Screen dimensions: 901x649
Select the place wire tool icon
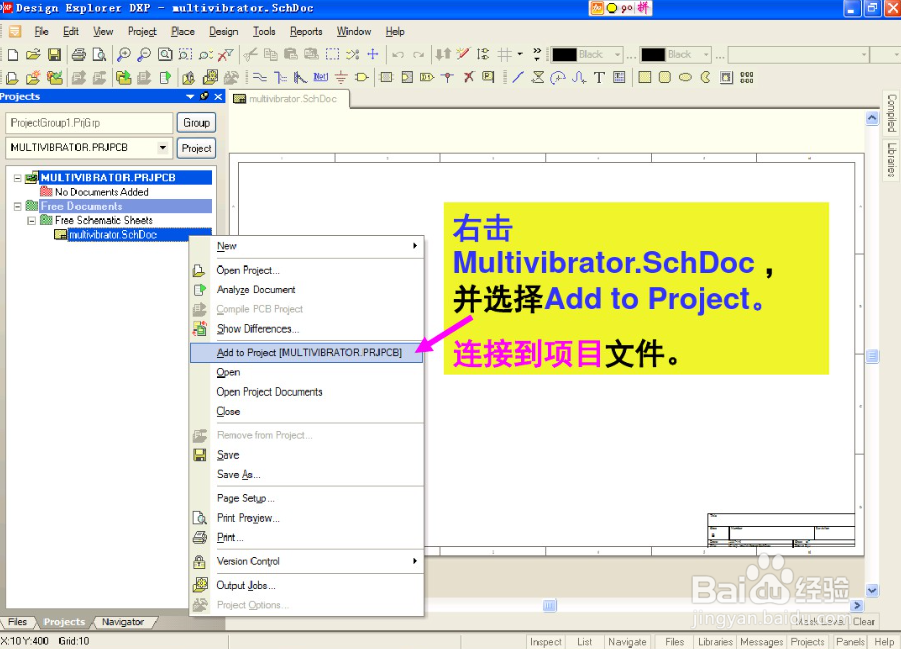[260, 77]
